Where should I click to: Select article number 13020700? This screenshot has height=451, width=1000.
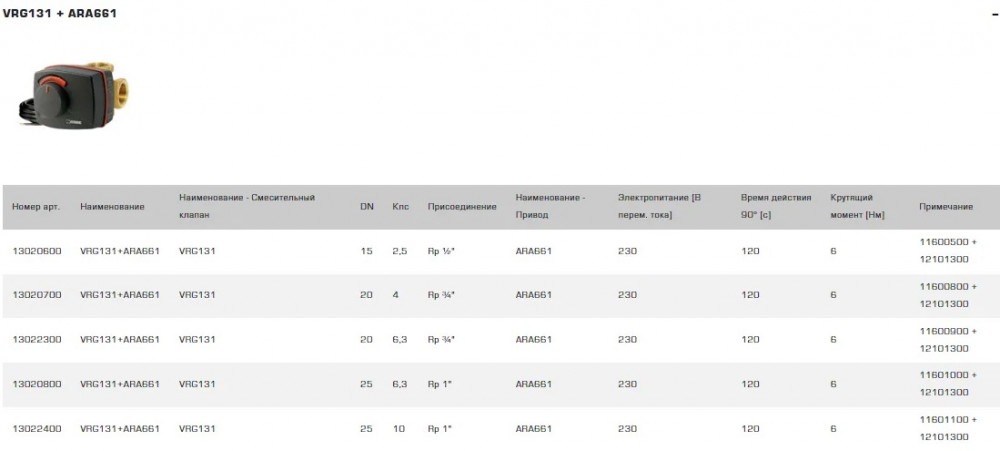tap(37, 295)
